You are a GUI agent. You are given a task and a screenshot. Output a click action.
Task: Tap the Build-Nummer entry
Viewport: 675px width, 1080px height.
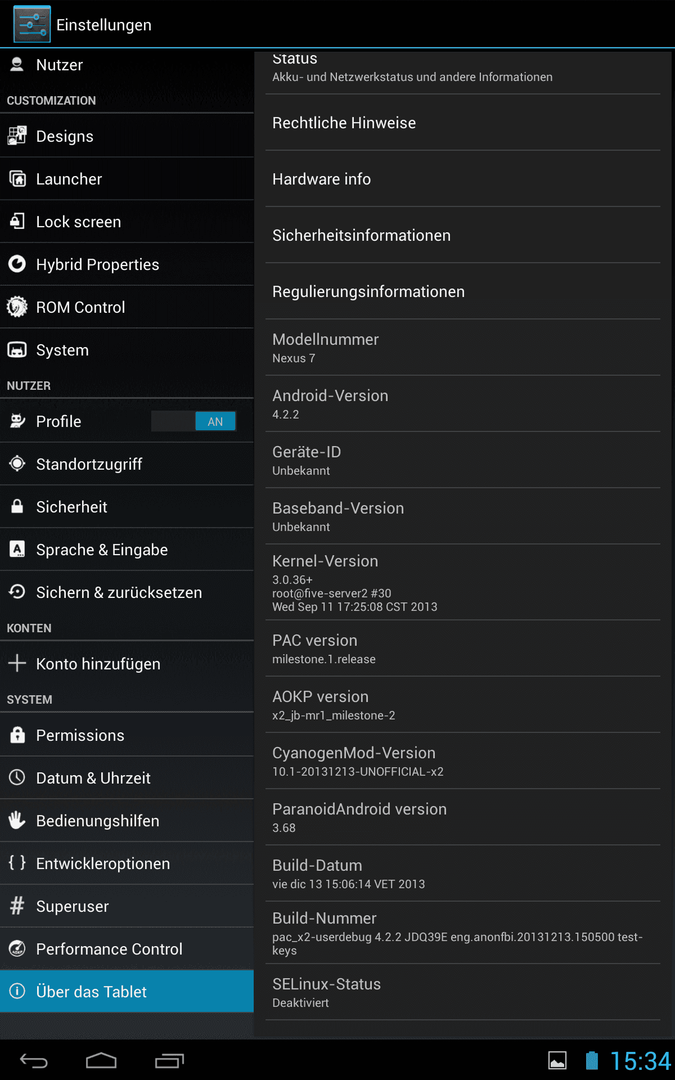[x=463, y=933]
